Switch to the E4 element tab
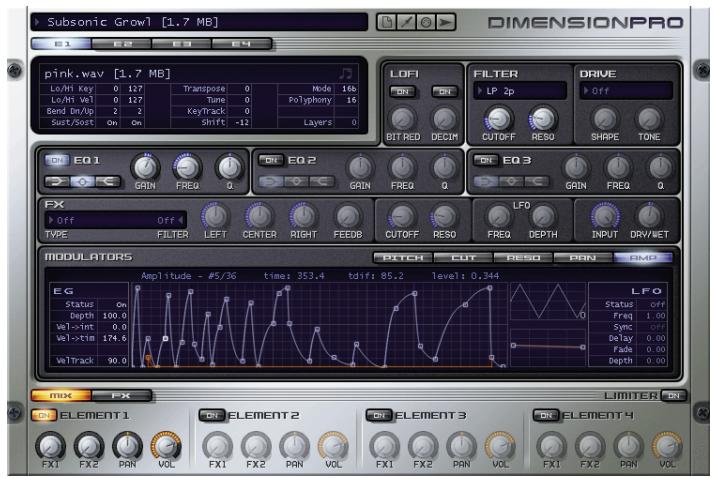 tap(242, 44)
